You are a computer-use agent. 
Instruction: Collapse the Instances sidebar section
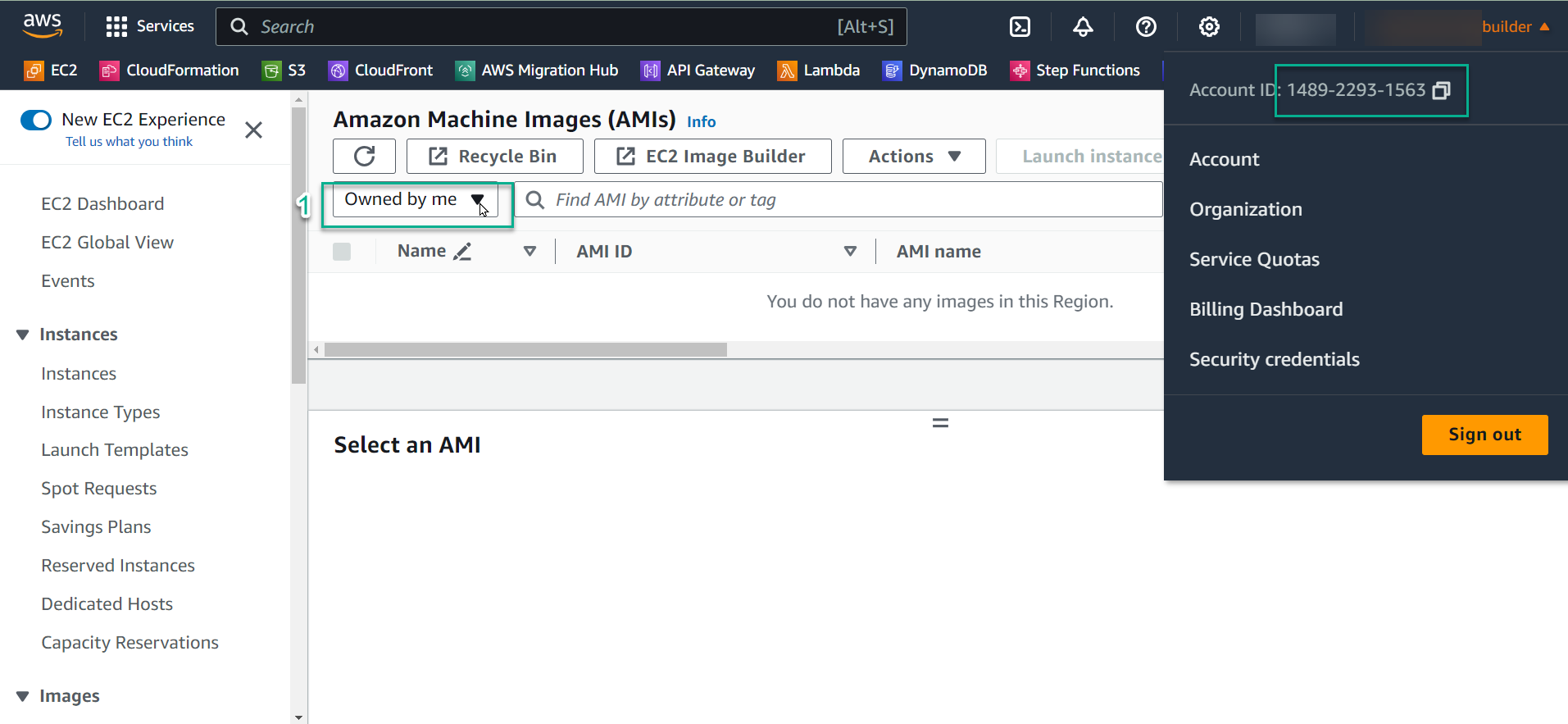pyautogui.click(x=23, y=335)
